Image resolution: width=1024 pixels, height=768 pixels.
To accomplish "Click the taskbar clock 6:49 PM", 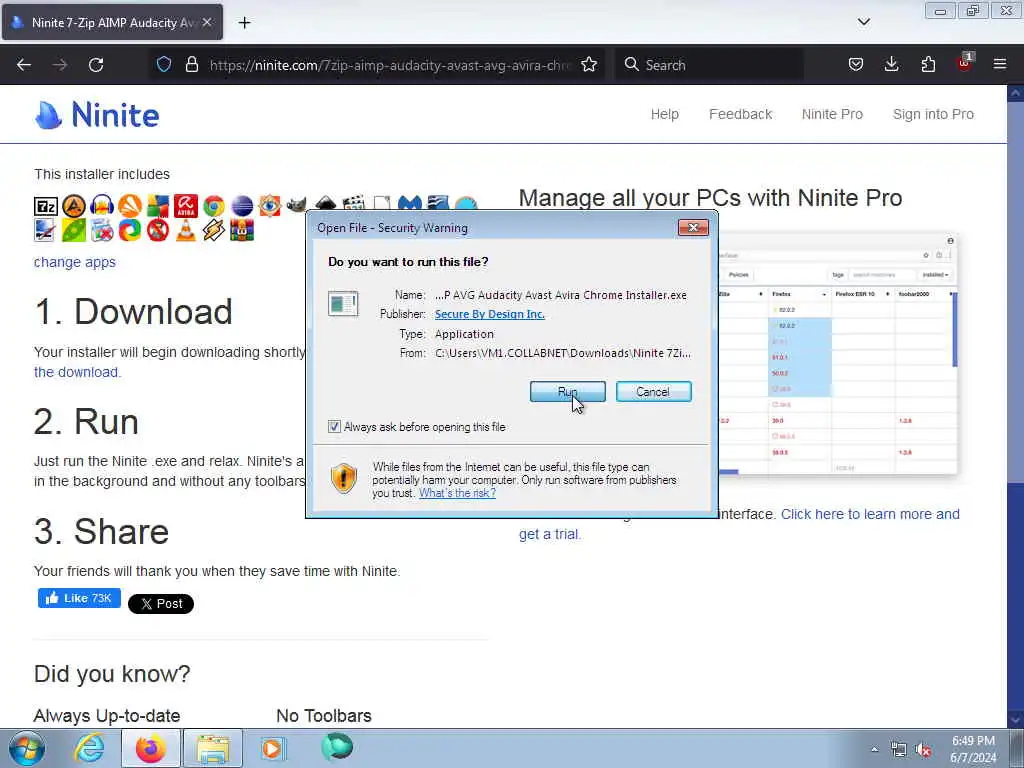I will point(973,741).
